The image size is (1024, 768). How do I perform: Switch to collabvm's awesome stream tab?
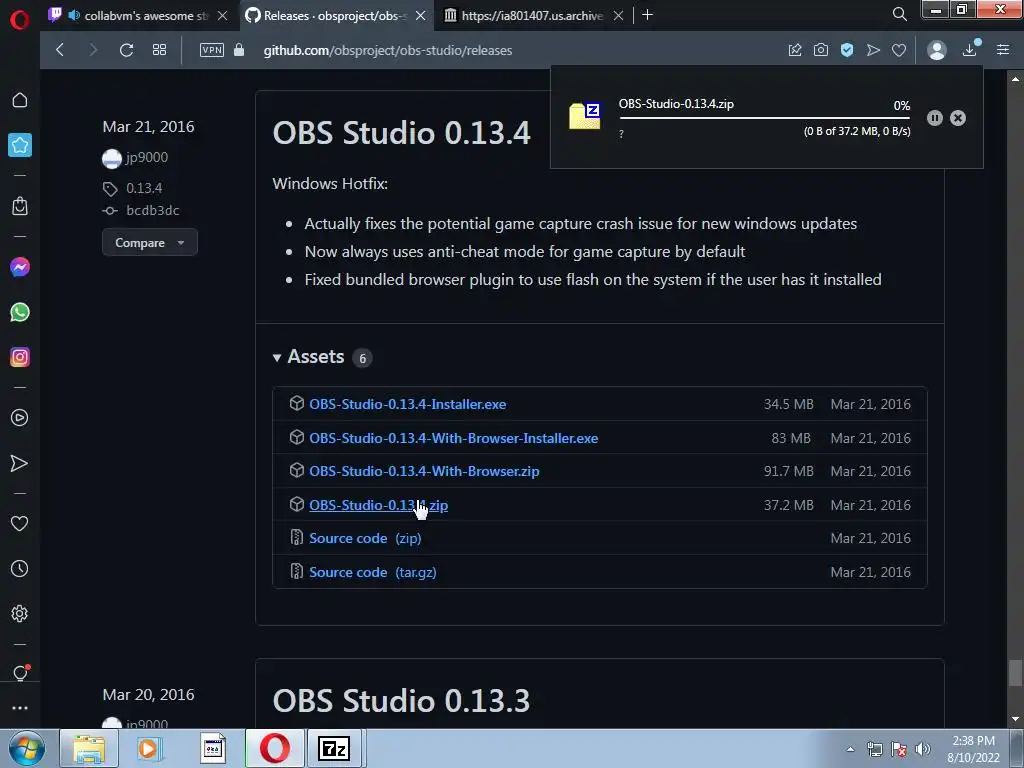(x=138, y=16)
